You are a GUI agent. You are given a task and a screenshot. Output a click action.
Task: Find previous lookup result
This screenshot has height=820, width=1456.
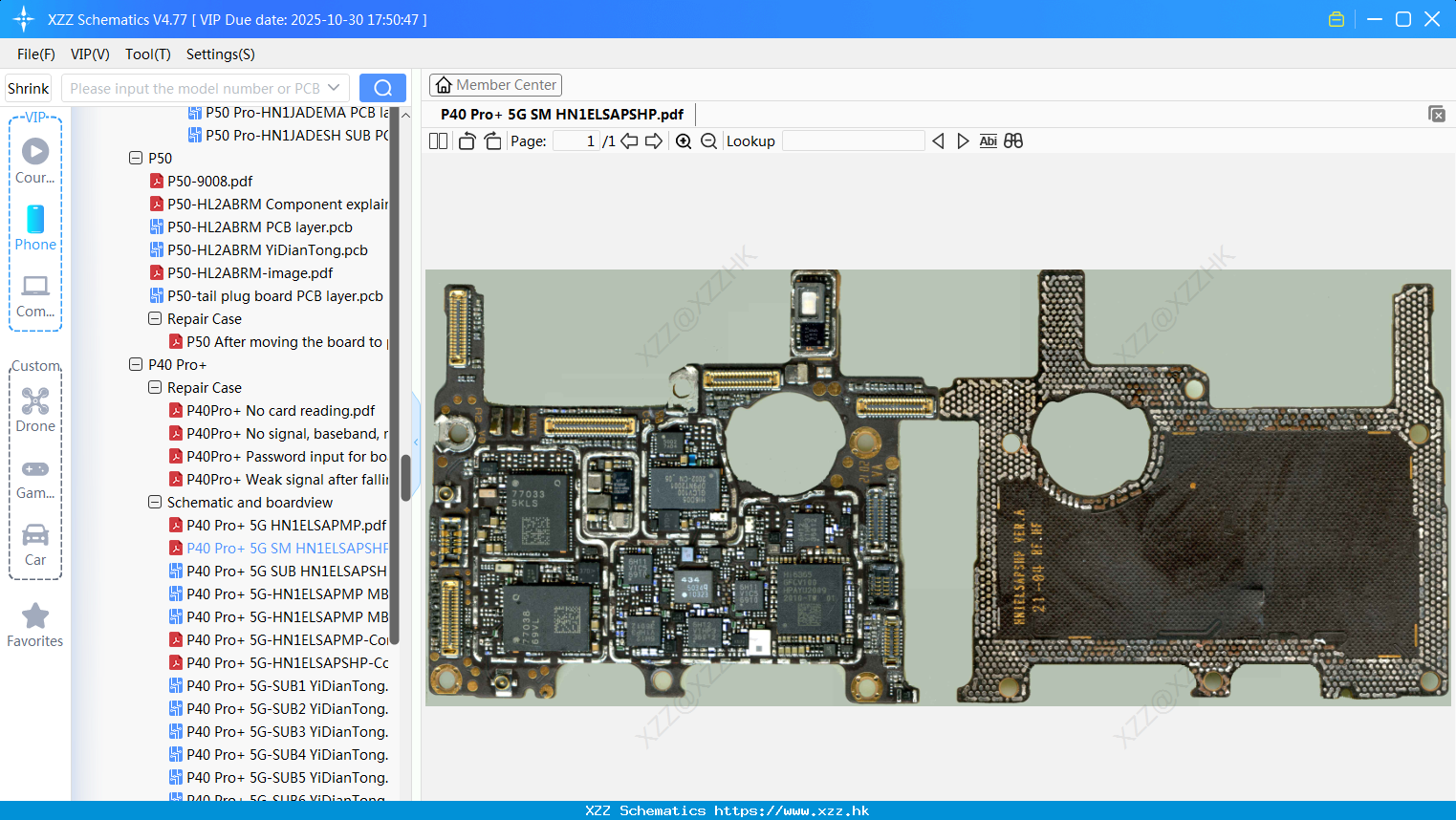(x=938, y=141)
